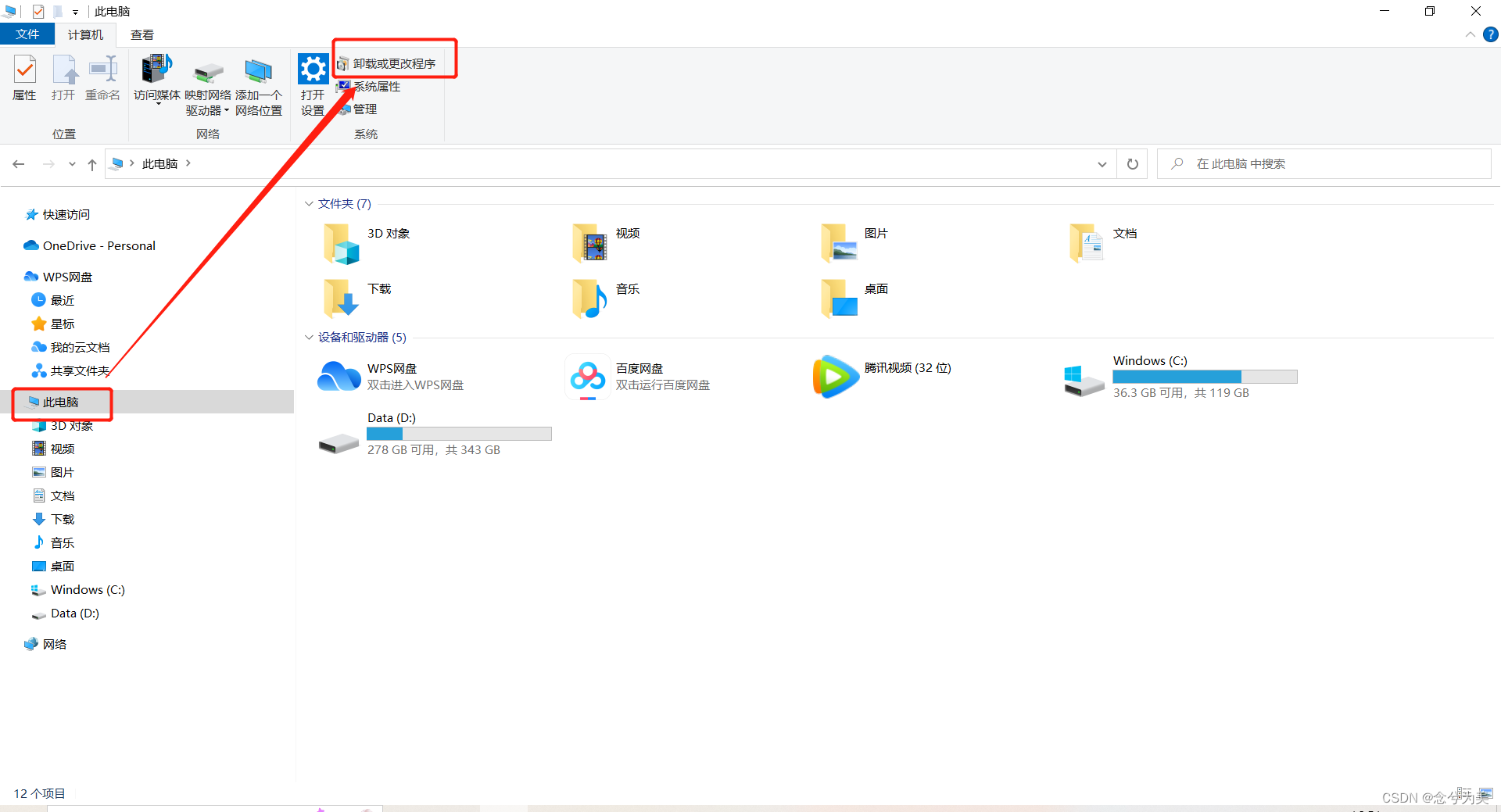Refresh the current folder view
The width and height of the screenshot is (1501, 812).
click(1133, 164)
